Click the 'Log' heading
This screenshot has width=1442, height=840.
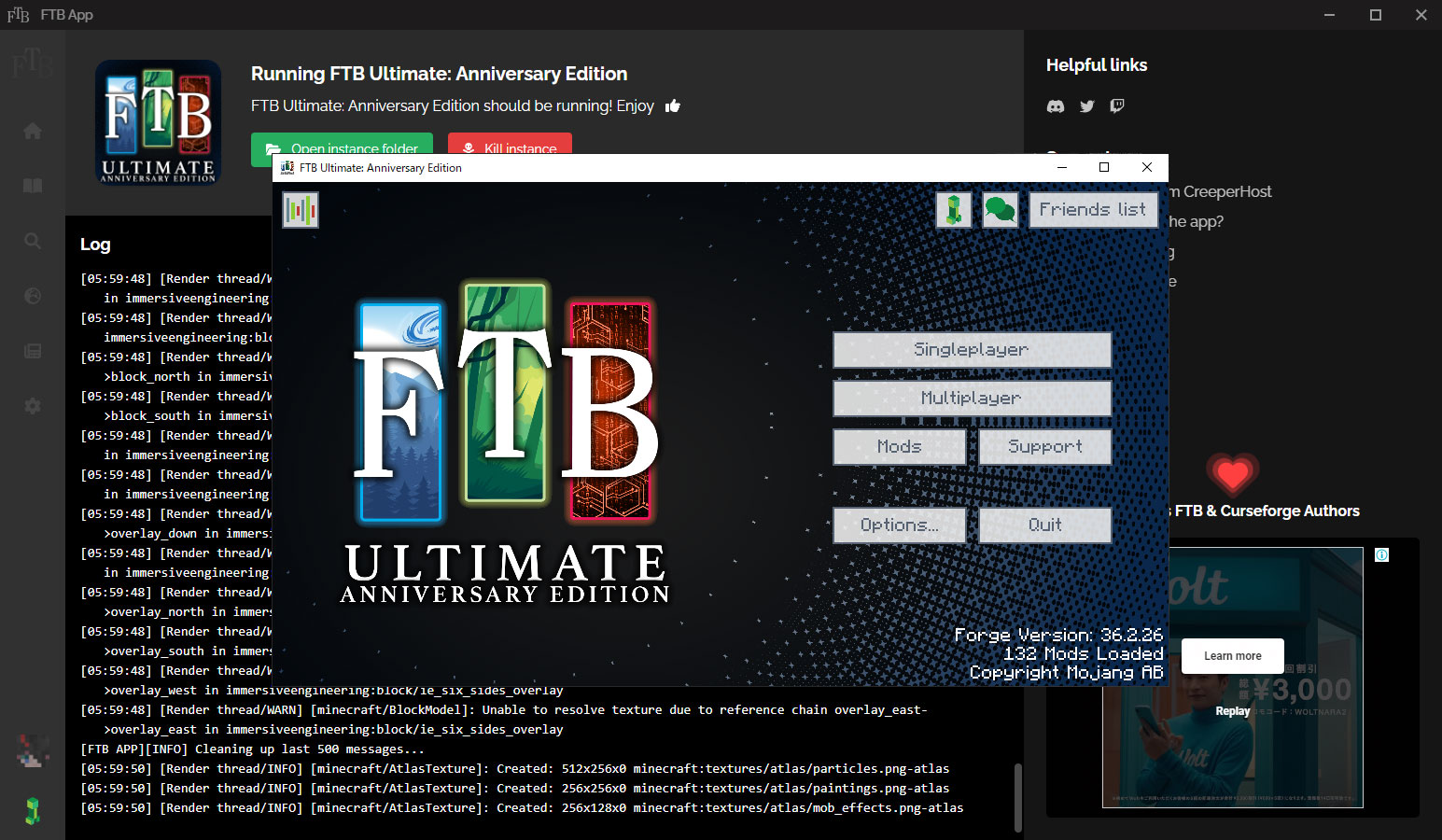(x=95, y=245)
